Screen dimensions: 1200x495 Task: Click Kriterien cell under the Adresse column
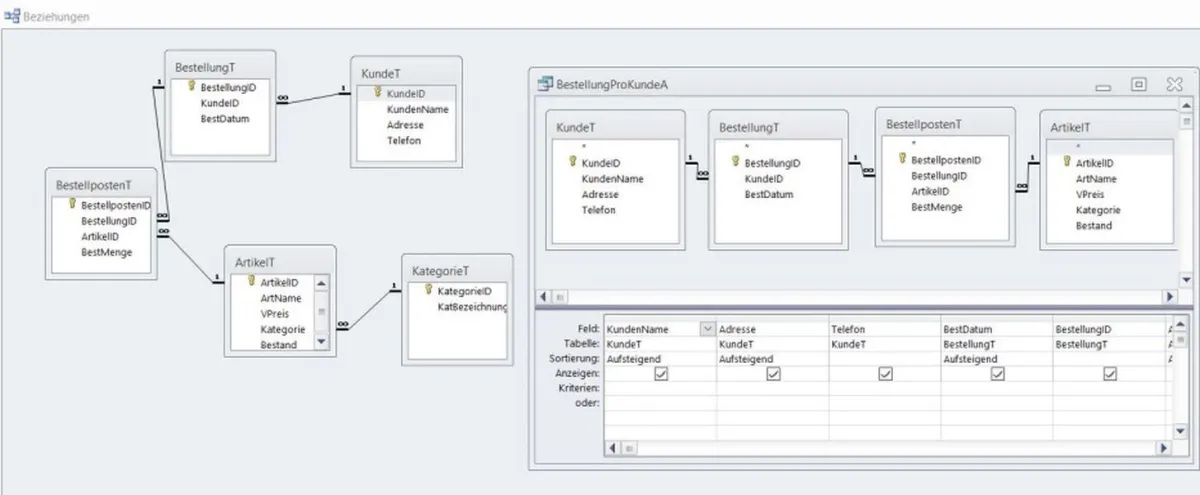[772, 387]
